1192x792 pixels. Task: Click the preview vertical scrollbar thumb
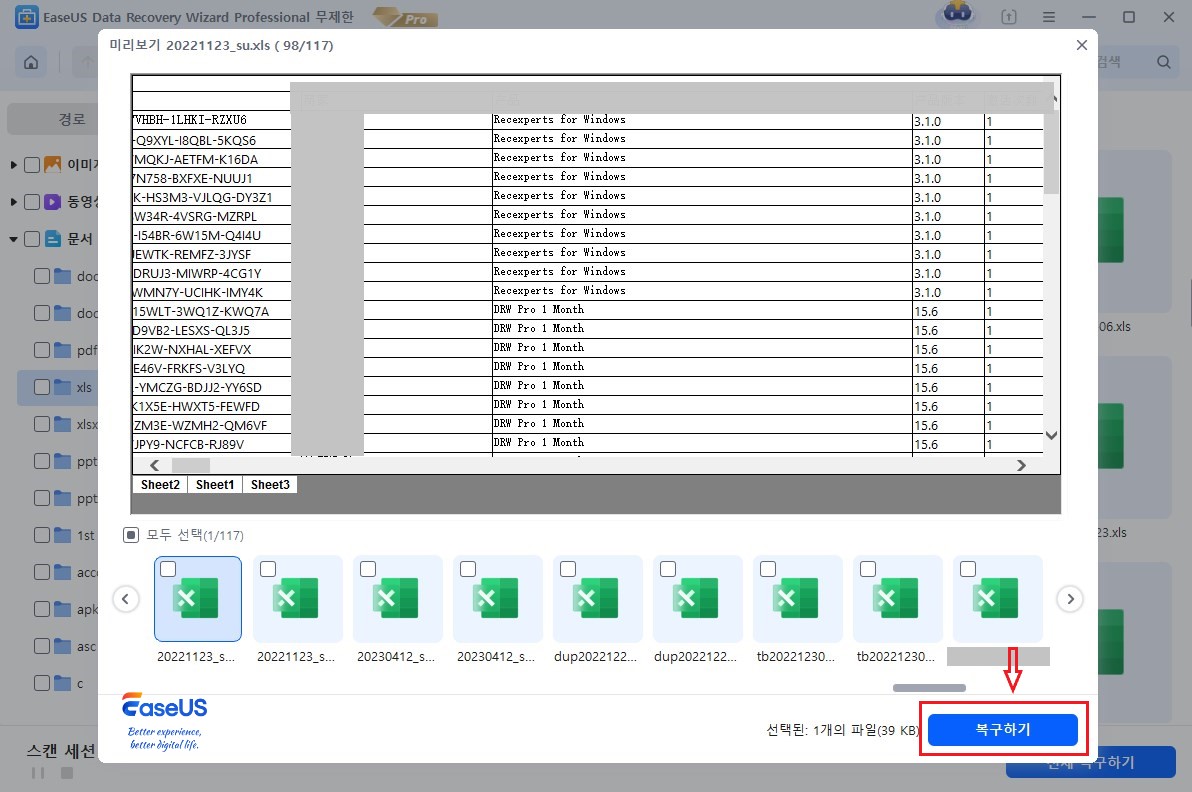tap(1051, 152)
